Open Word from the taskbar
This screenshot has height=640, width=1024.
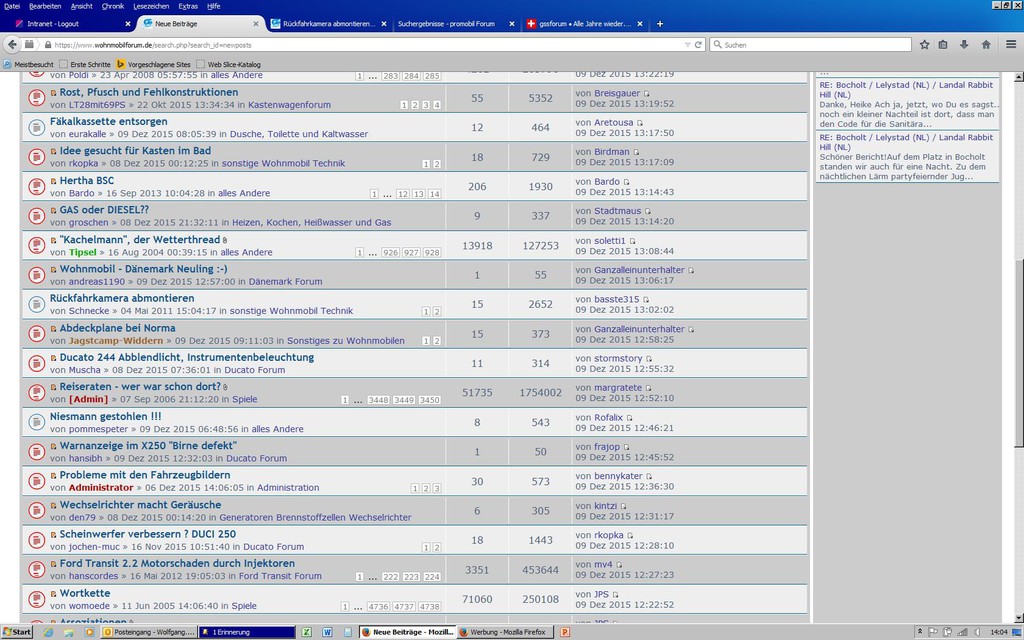click(327, 632)
